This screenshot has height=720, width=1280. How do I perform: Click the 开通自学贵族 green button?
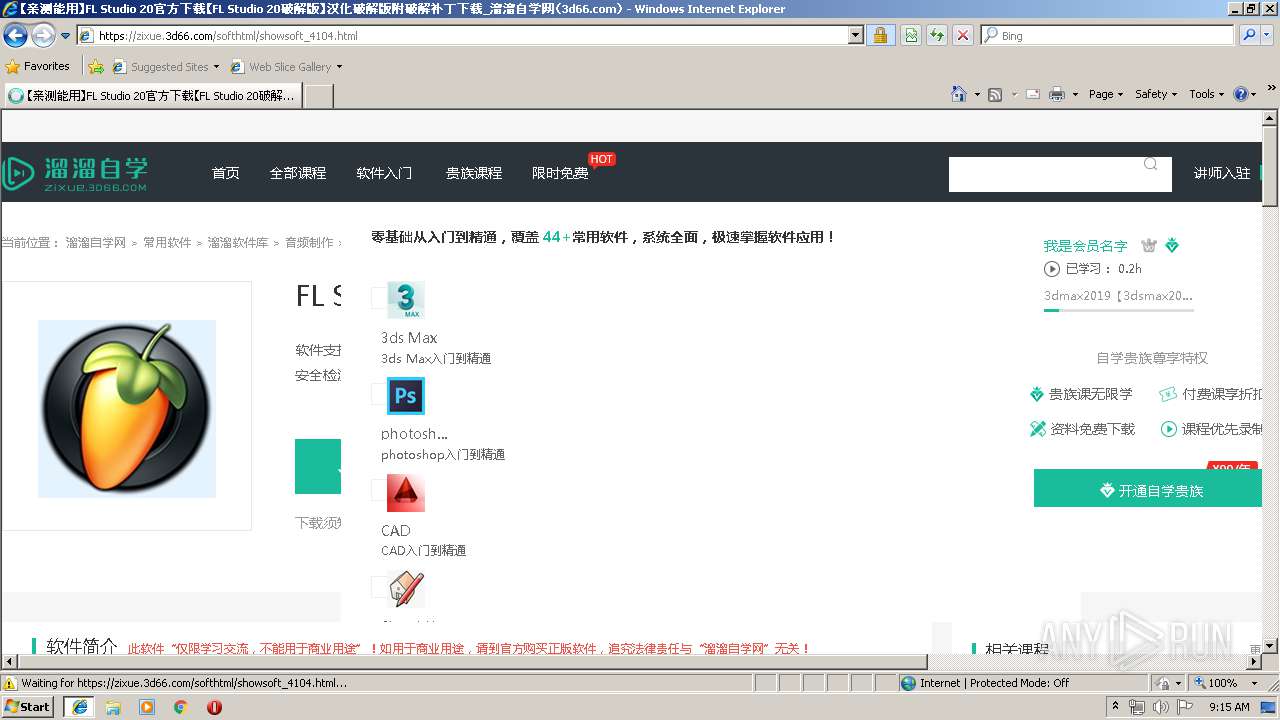coord(1148,489)
